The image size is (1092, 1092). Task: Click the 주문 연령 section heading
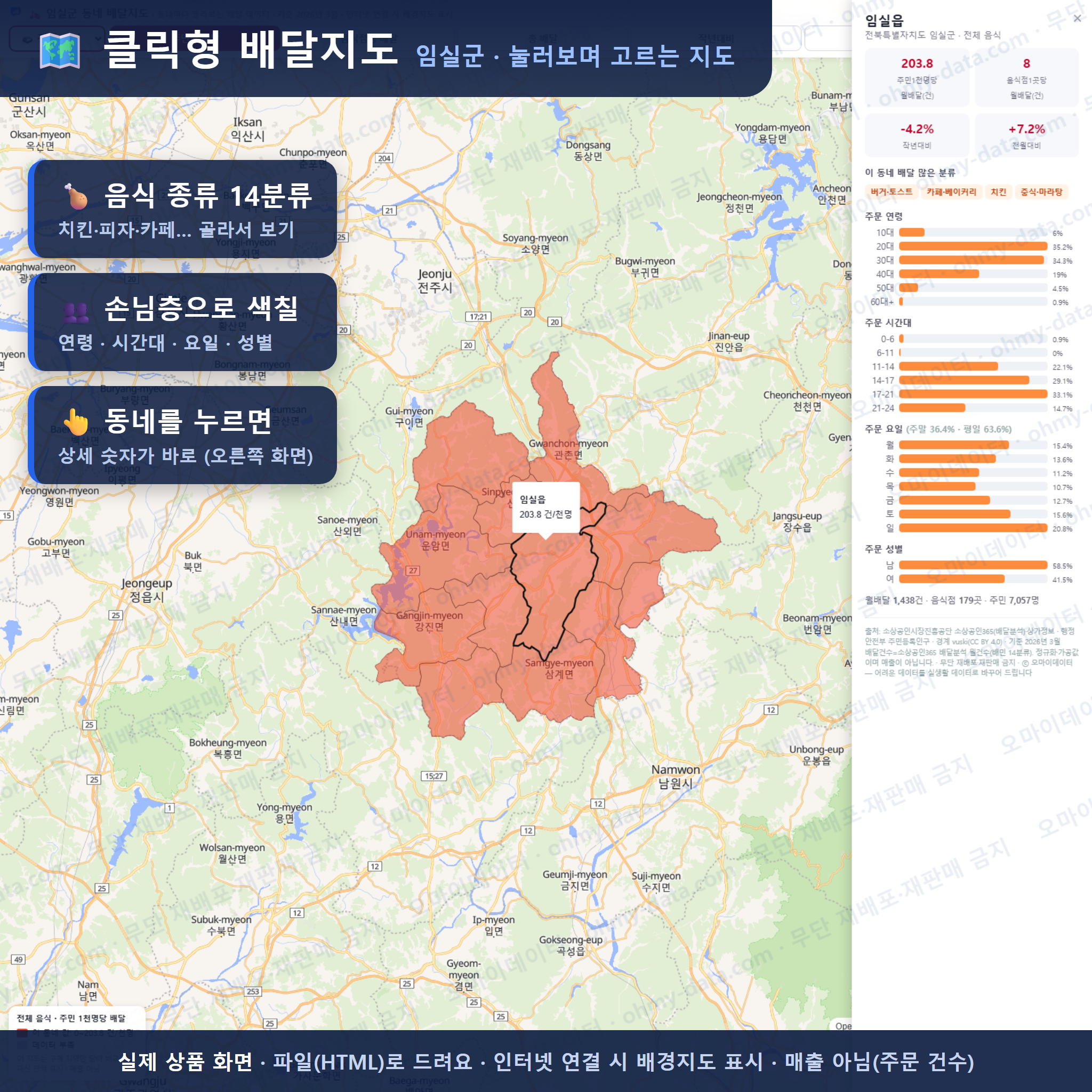pos(884,216)
